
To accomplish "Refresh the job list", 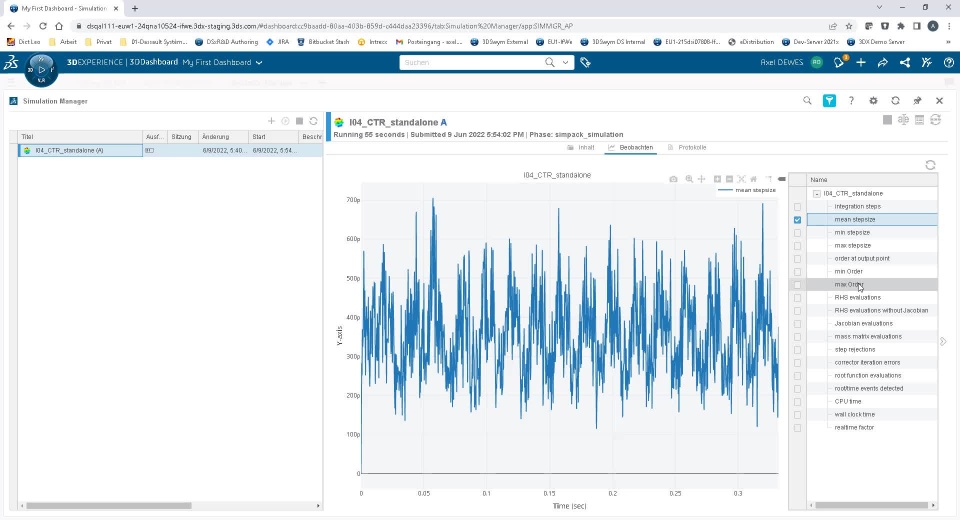I will [x=313, y=121].
